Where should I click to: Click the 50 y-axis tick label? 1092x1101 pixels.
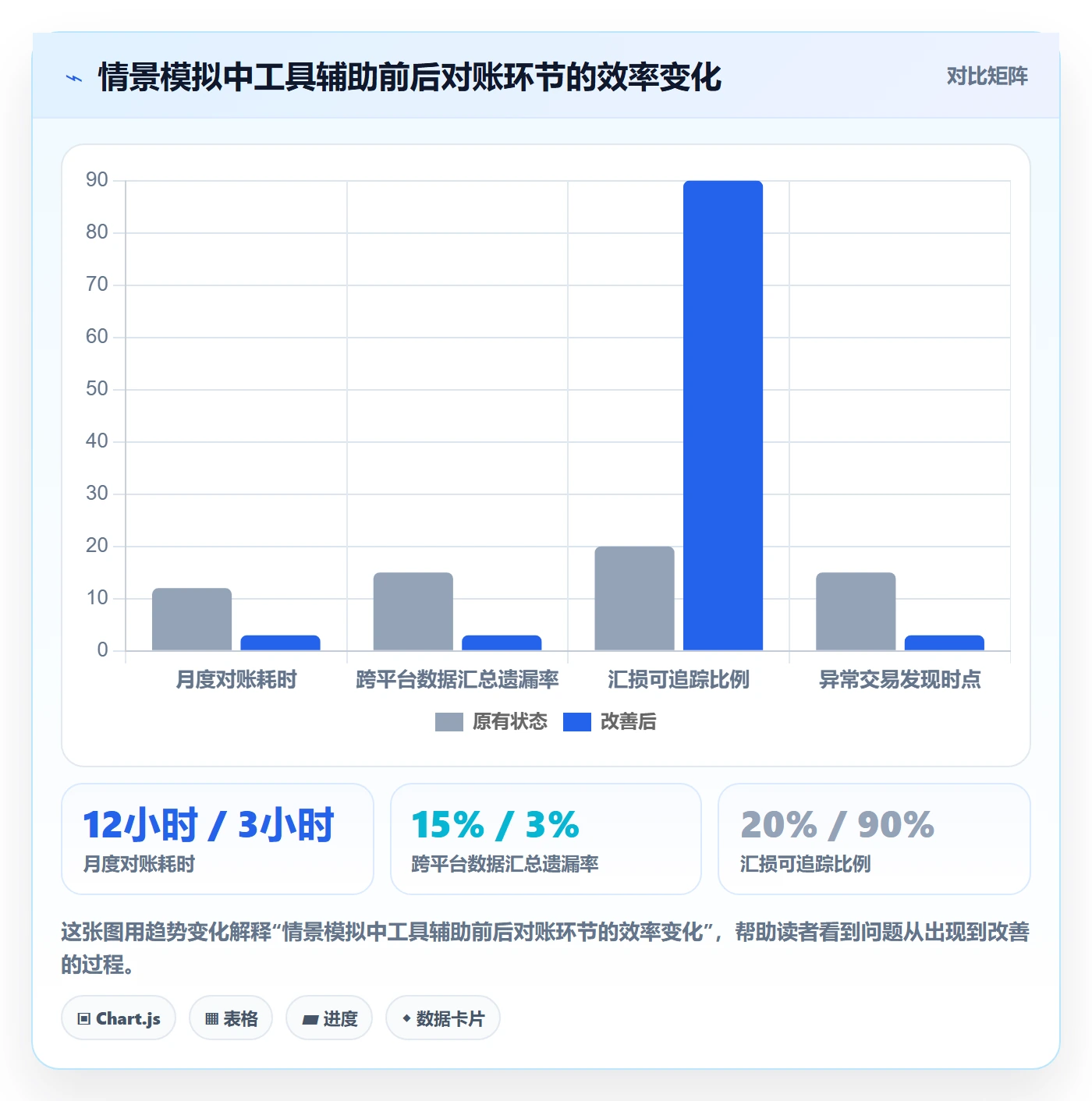point(97,389)
